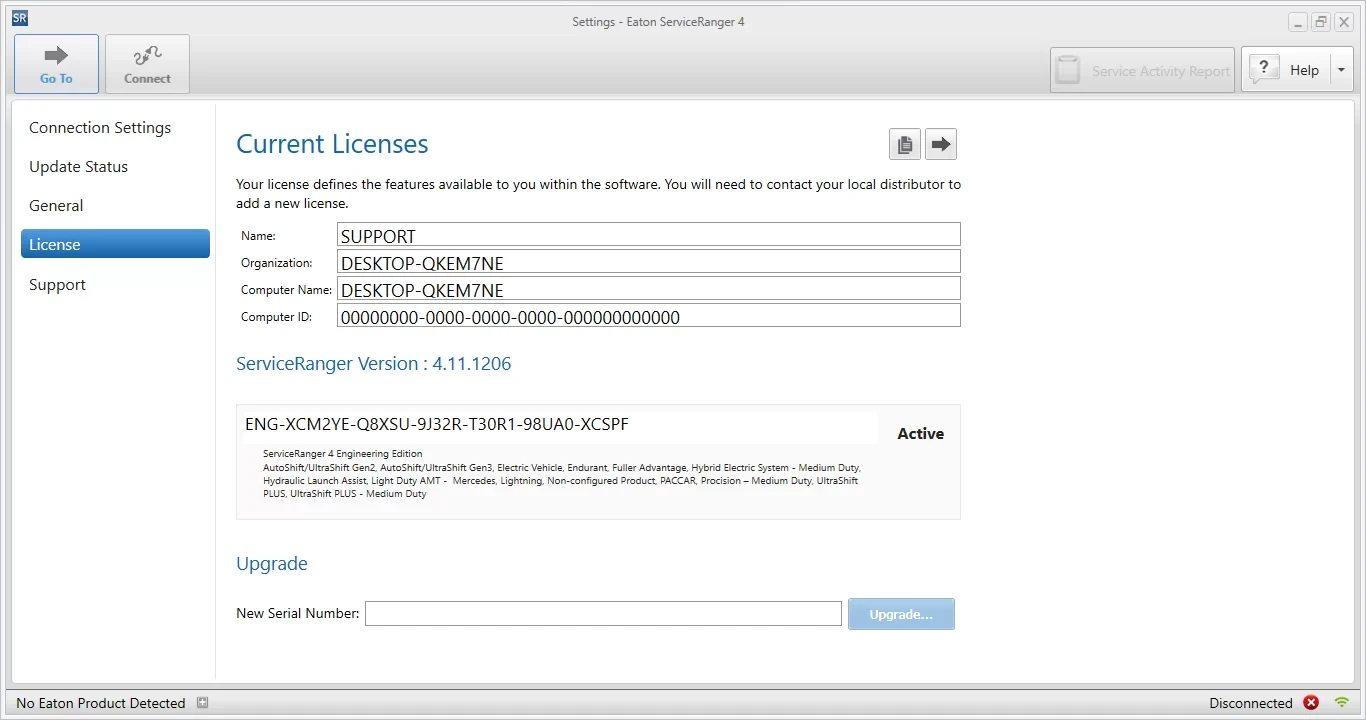Click the red Disconnected status icon
The width and height of the screenshot is (1366, 720).
coord(1311,703)
